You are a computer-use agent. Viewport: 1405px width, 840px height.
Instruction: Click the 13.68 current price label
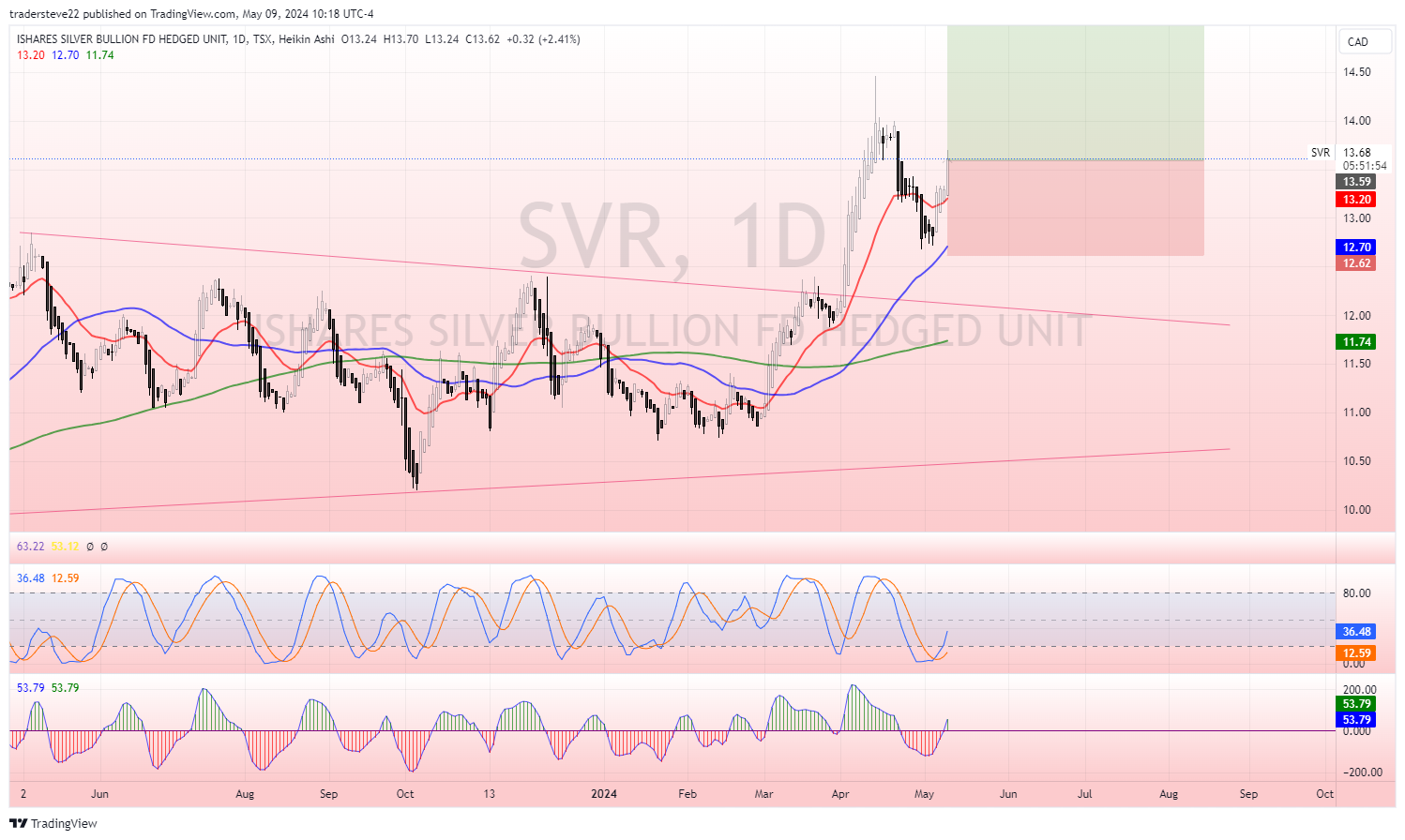pyautogui.click(x=1356, y=153)
